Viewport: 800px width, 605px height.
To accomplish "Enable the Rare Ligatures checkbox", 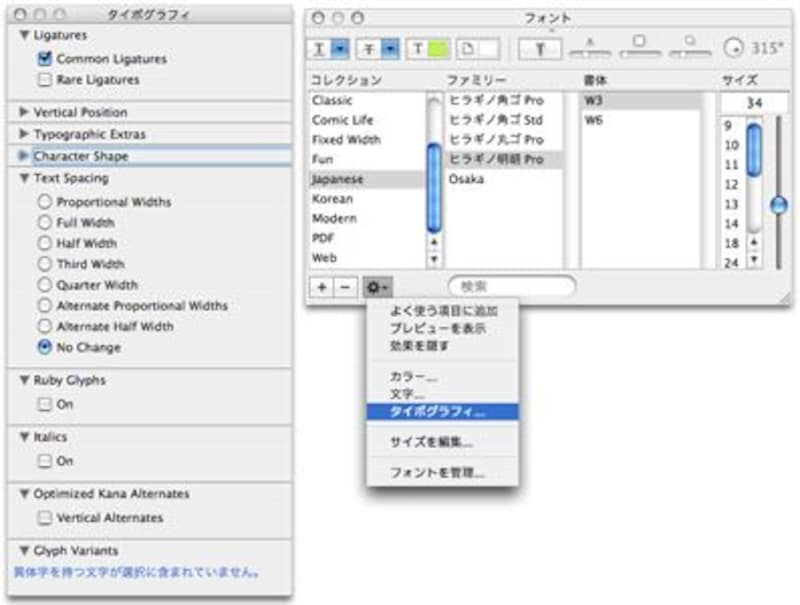I will 44,80.
